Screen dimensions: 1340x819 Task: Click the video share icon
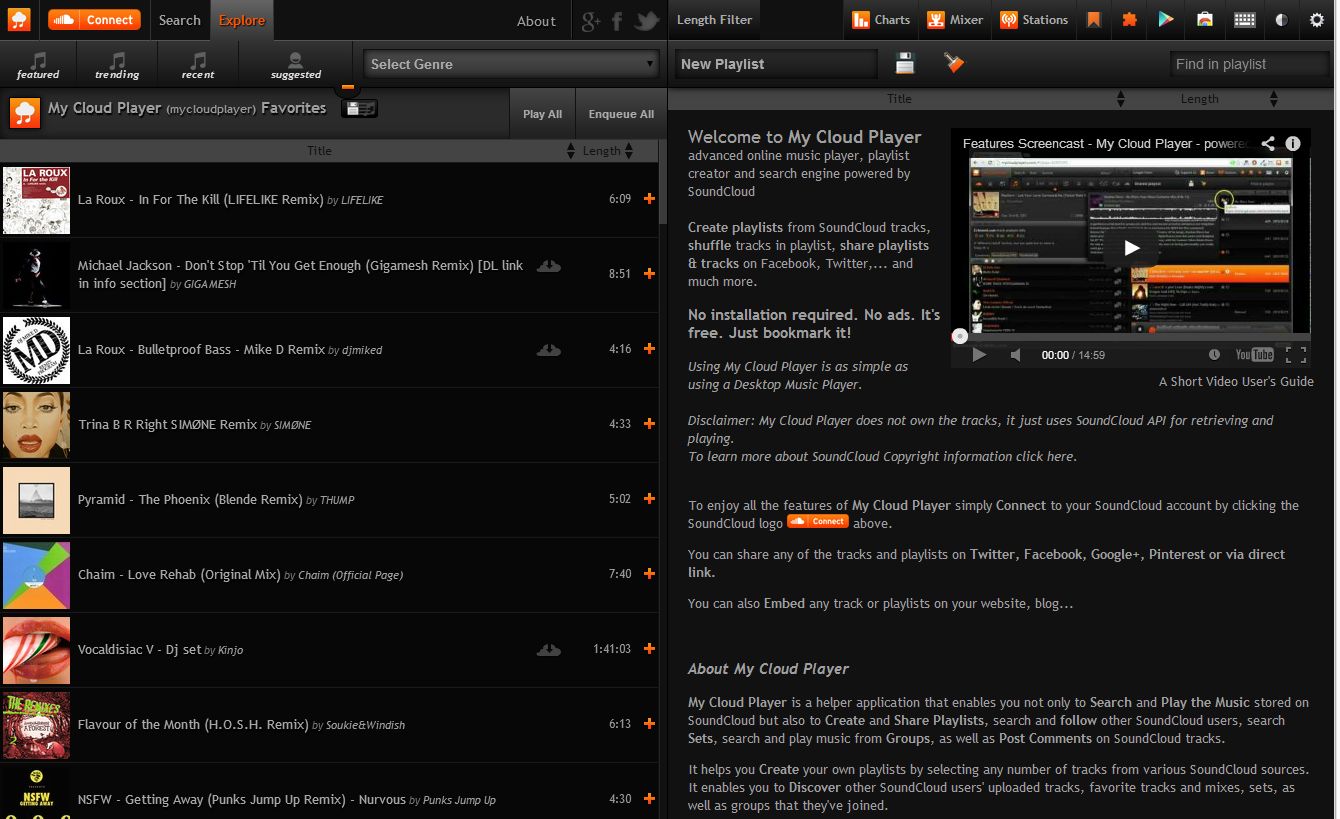point(1268,143)
